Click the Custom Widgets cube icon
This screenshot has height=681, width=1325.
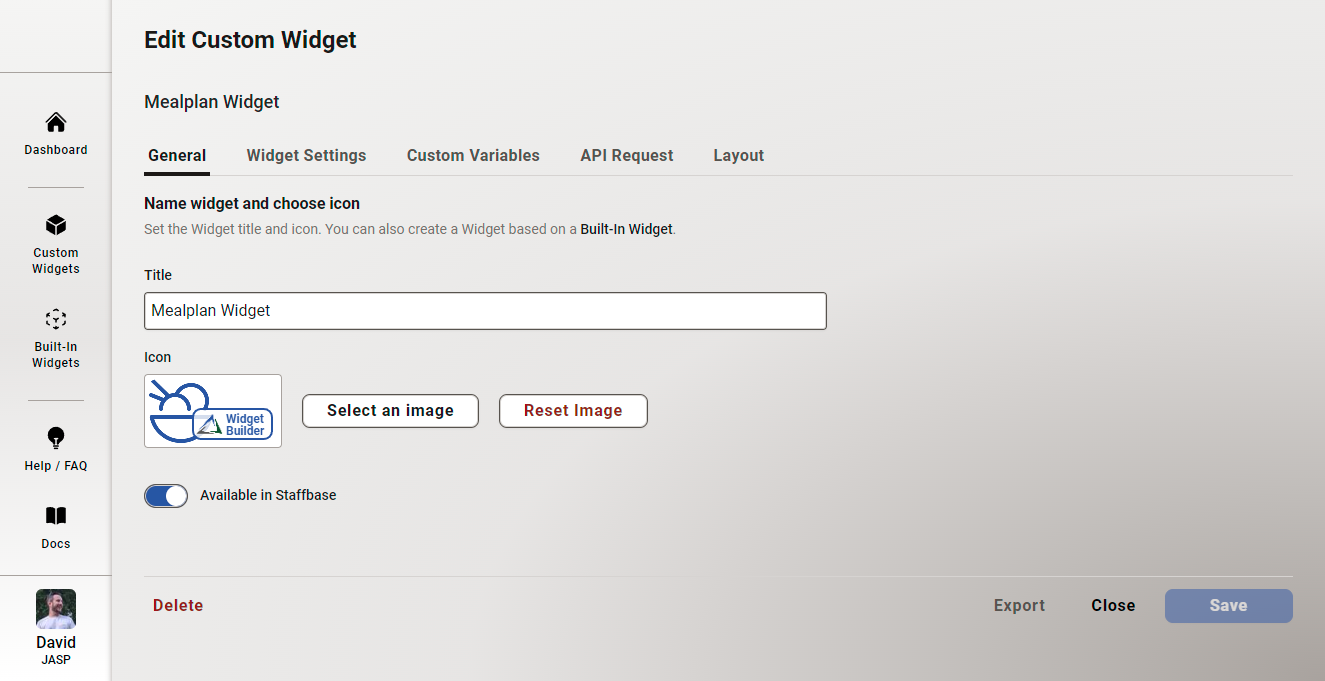coord(55,224)
